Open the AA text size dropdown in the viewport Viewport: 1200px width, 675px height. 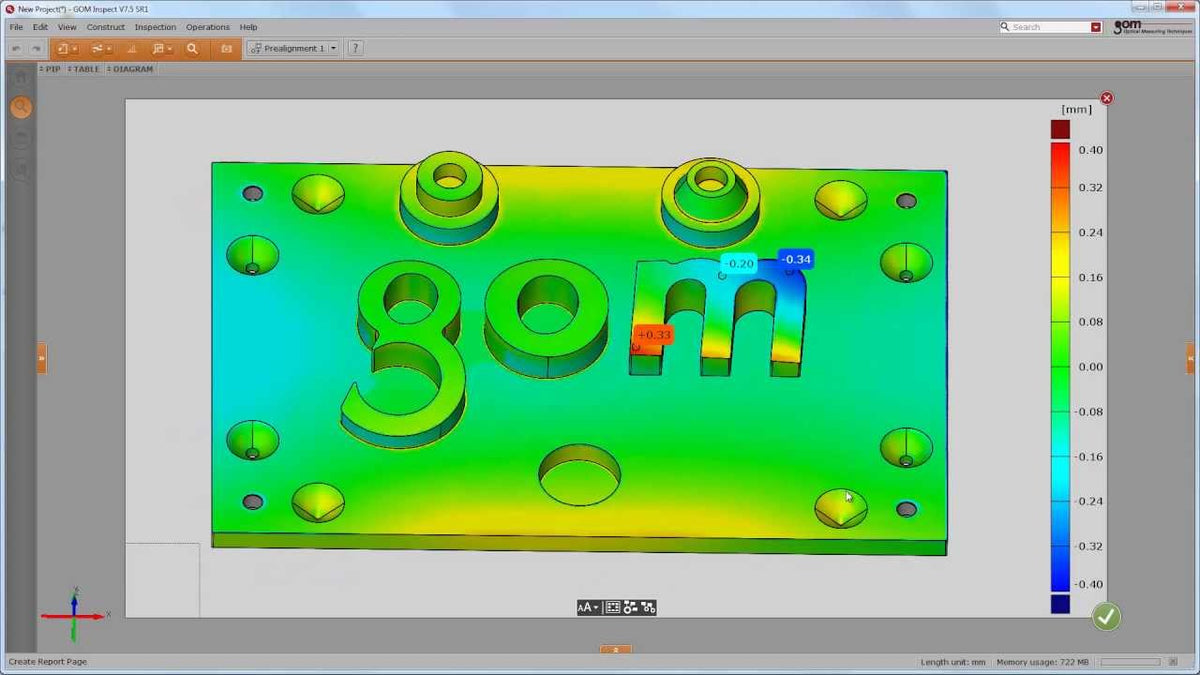[x=589, y=607]
